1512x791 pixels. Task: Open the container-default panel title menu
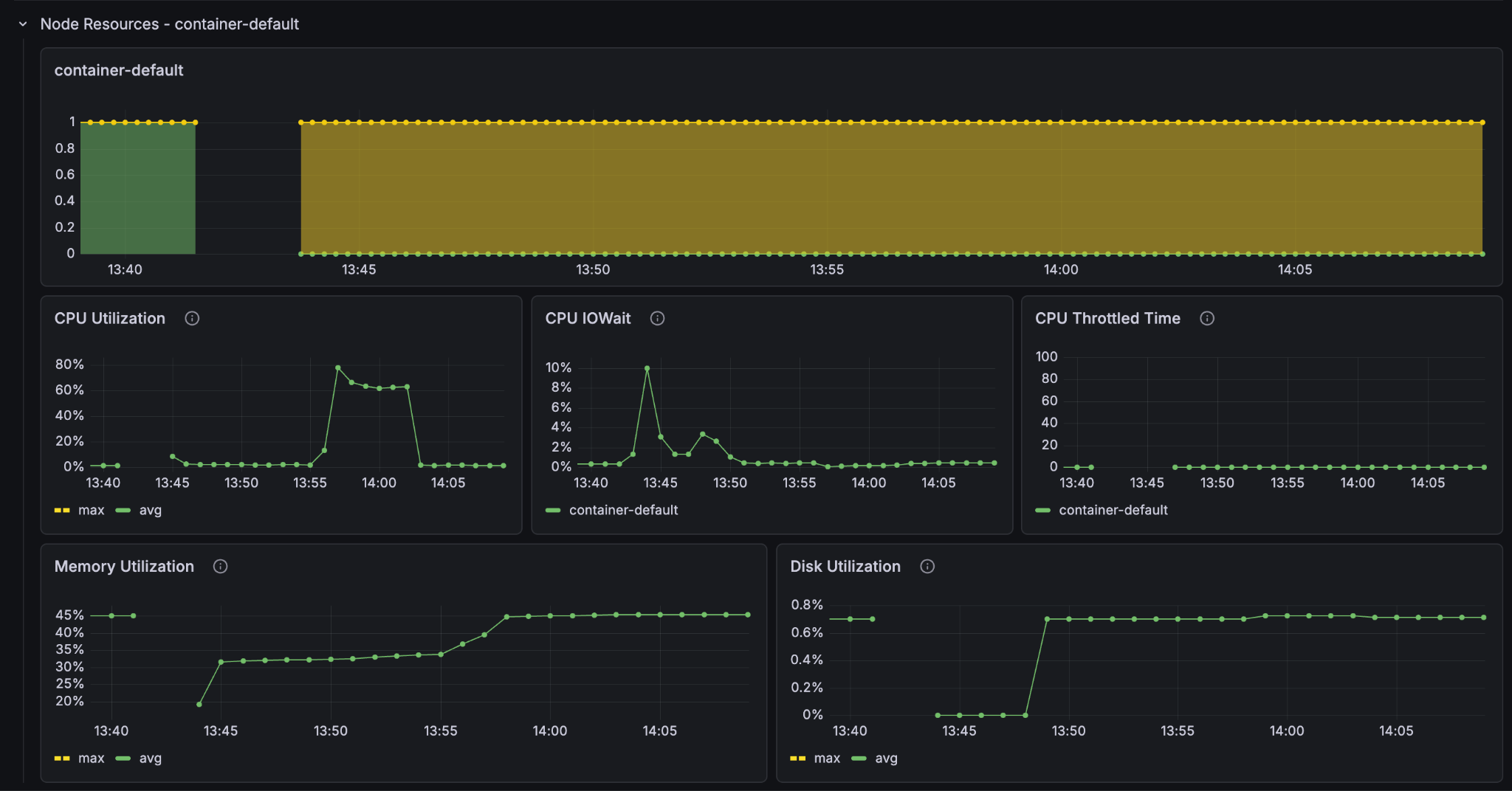tap(119, 70)
